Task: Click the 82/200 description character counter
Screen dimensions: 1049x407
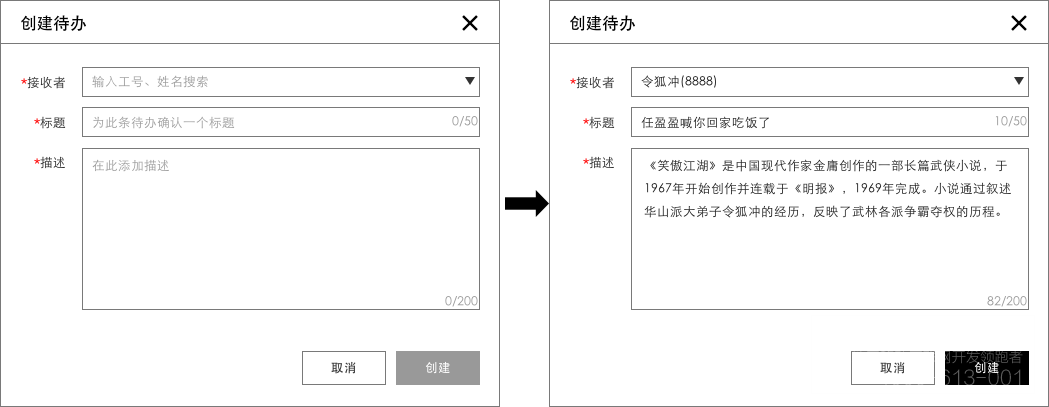Action: click(x=1006, y=301)
